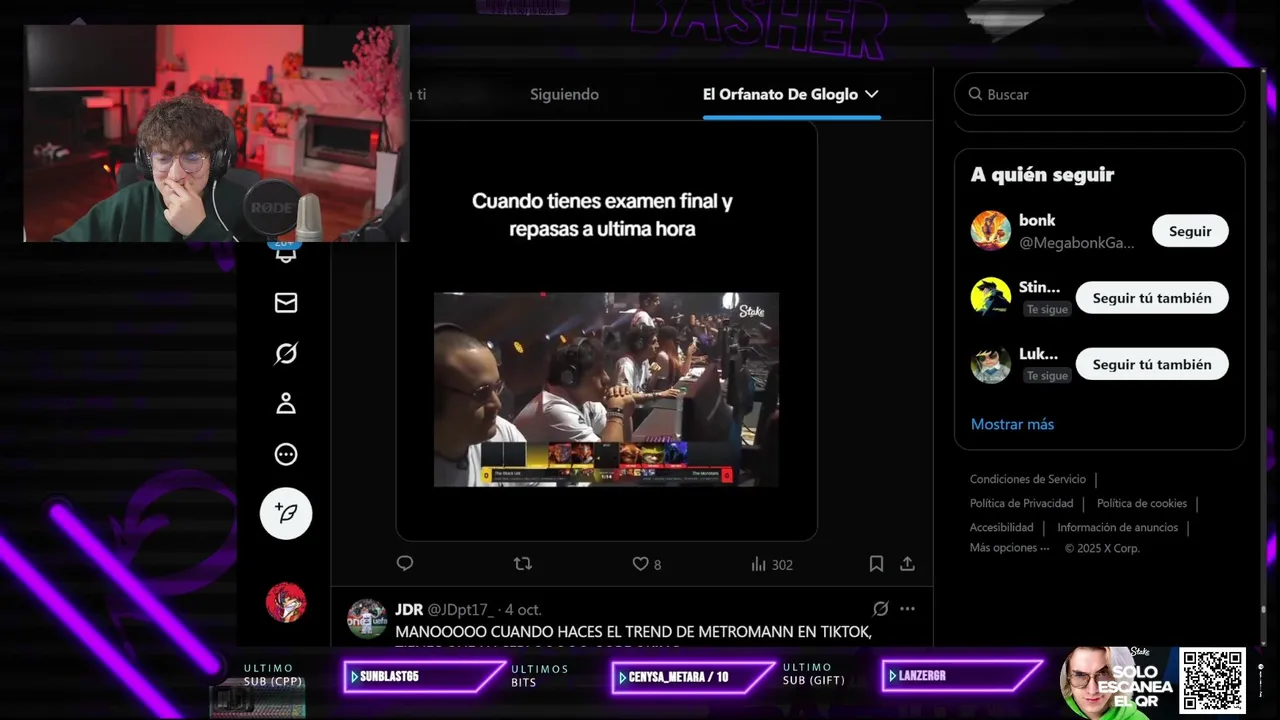
Task: Click the streamer webcam overlay
Action: click(216, 133)
